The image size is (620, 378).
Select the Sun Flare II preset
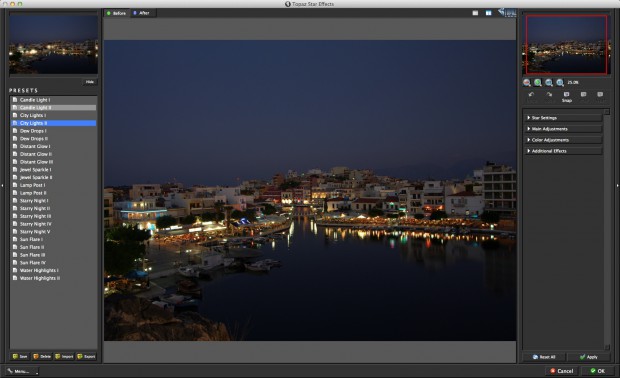(53, 247)
